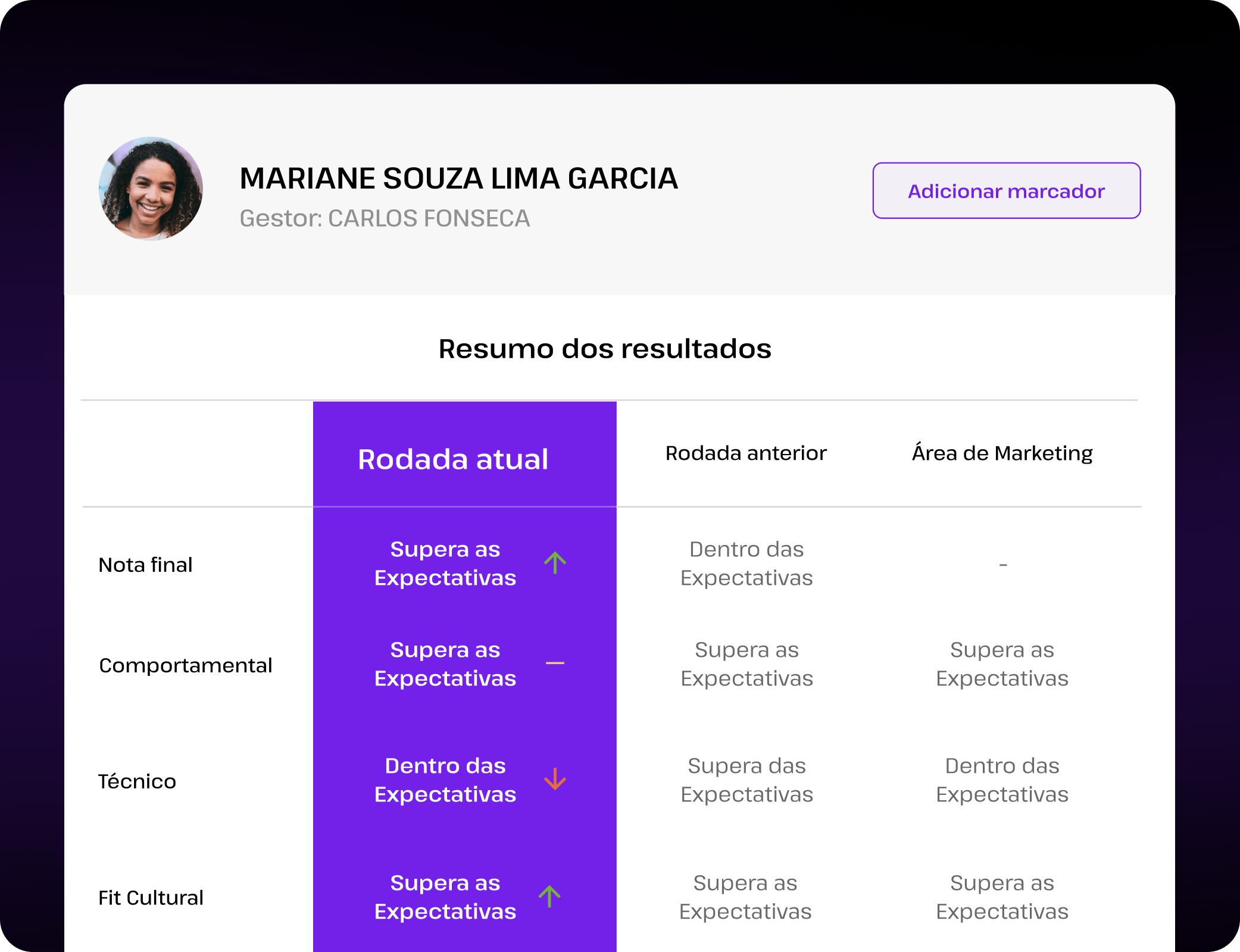
Task: Select the Rodada anterior column header
Action: [x=745, y=453]
